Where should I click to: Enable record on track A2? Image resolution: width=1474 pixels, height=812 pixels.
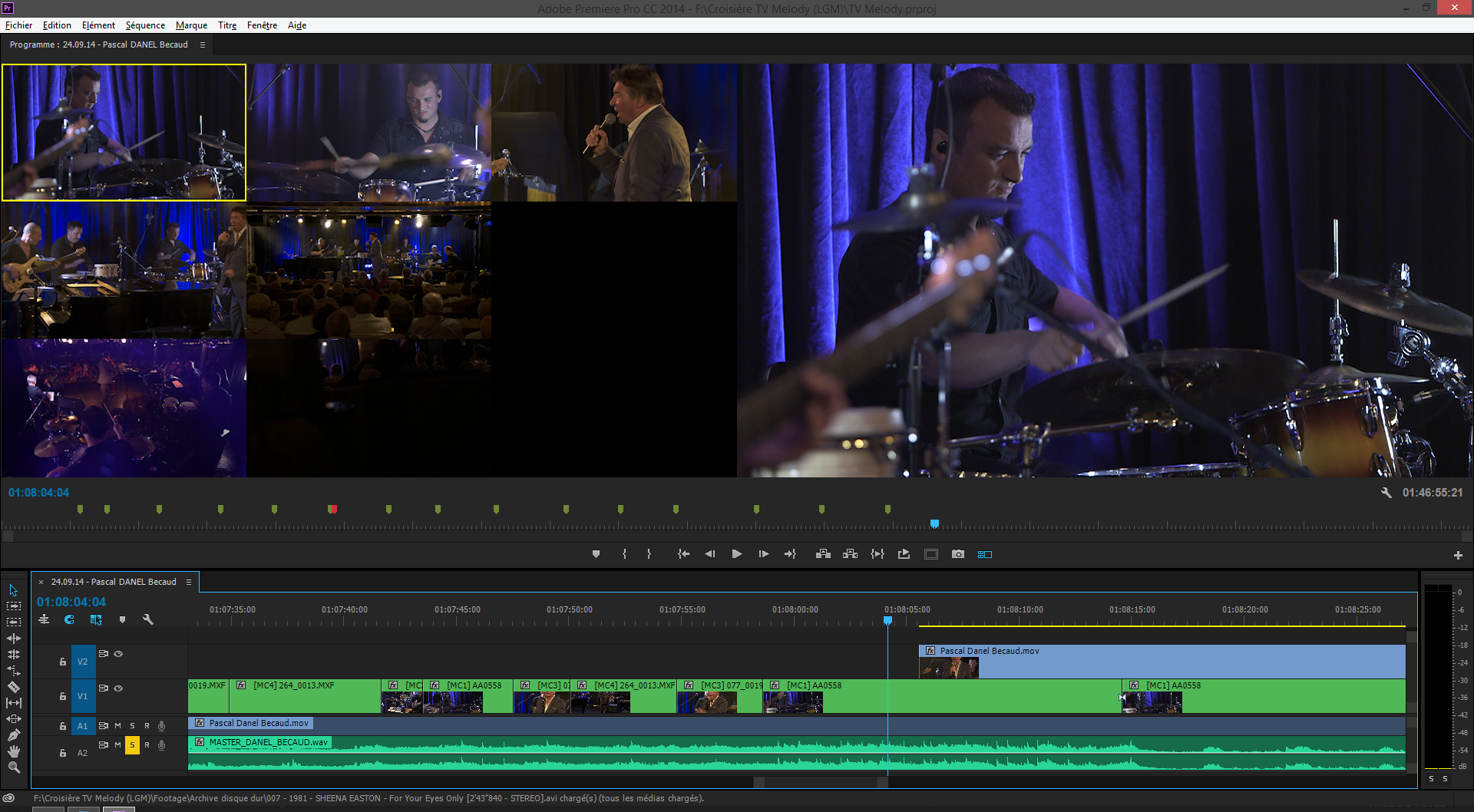click(147, 745)
